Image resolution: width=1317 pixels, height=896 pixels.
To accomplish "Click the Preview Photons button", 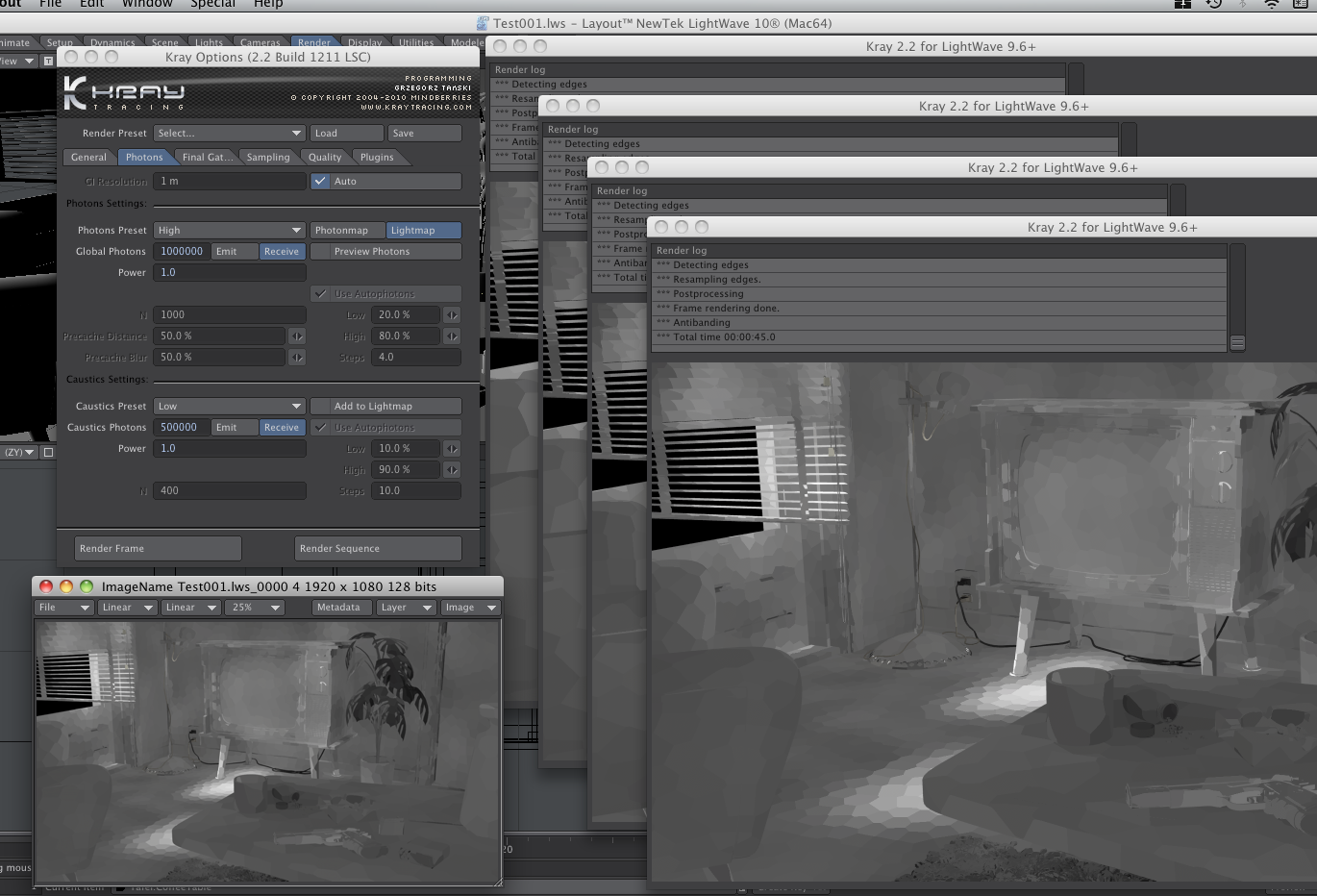I will (385, 252).
